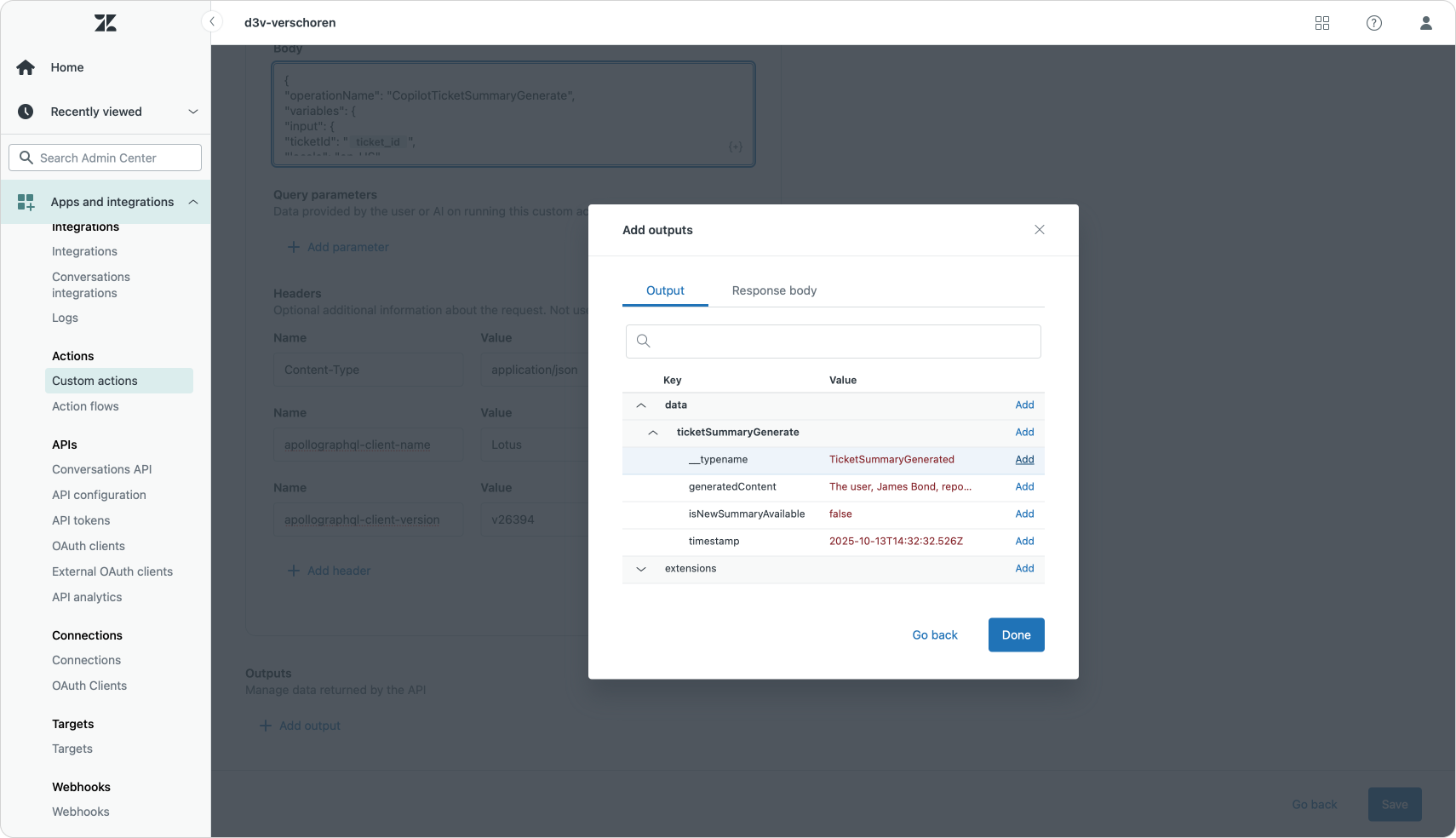1456x838 pixels.
Task: Go to Home in the sidebar
Action: coord(67,67)
